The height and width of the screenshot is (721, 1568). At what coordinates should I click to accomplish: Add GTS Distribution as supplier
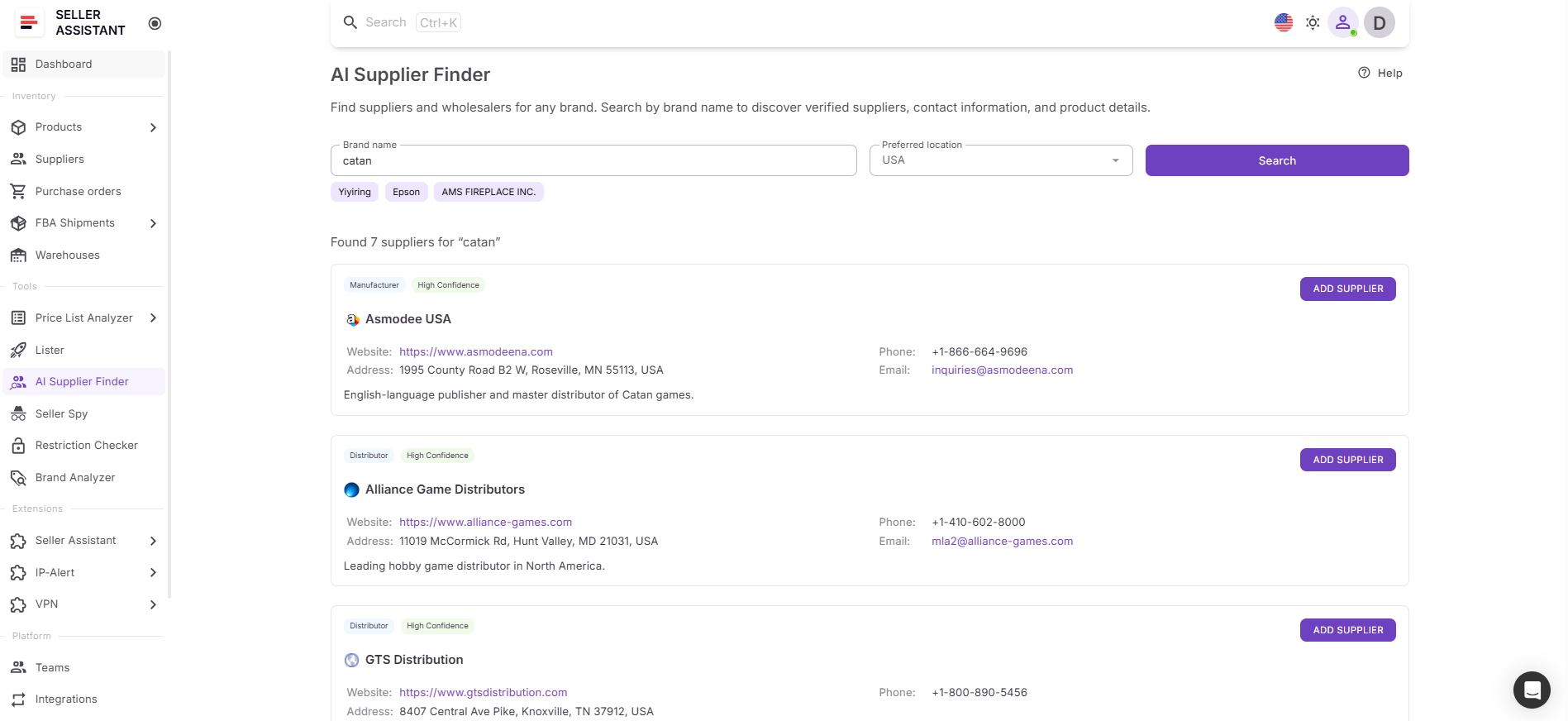tap(1348, 630)
